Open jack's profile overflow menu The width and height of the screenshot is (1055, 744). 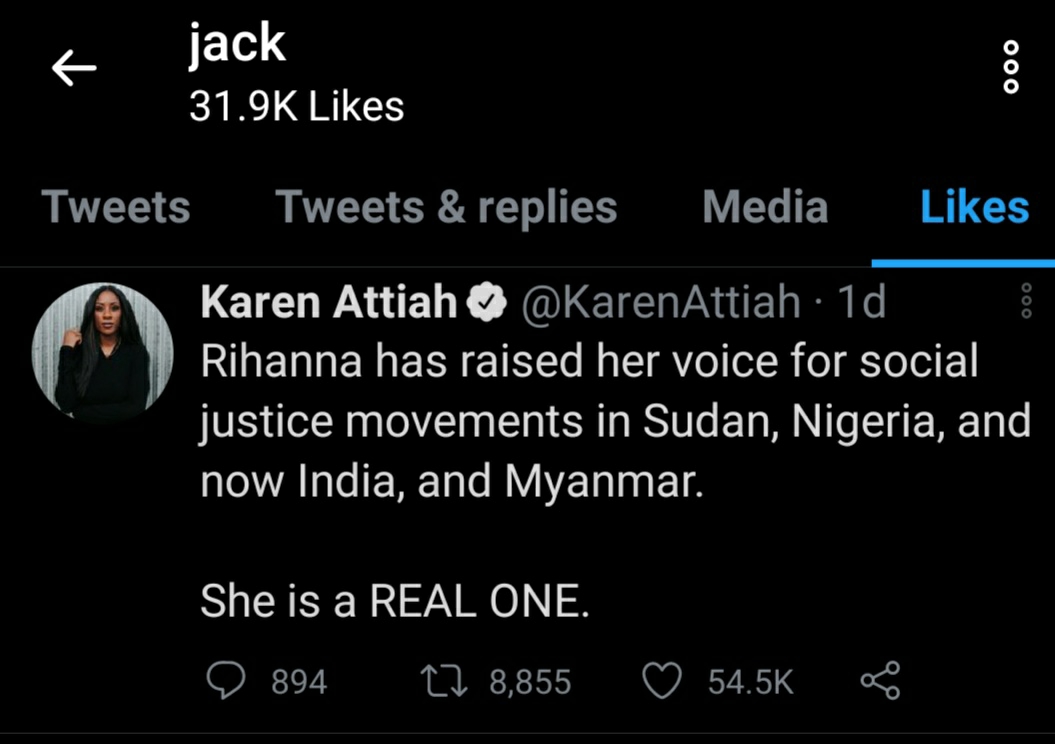pyautogui.click(x=1011, y=68)
